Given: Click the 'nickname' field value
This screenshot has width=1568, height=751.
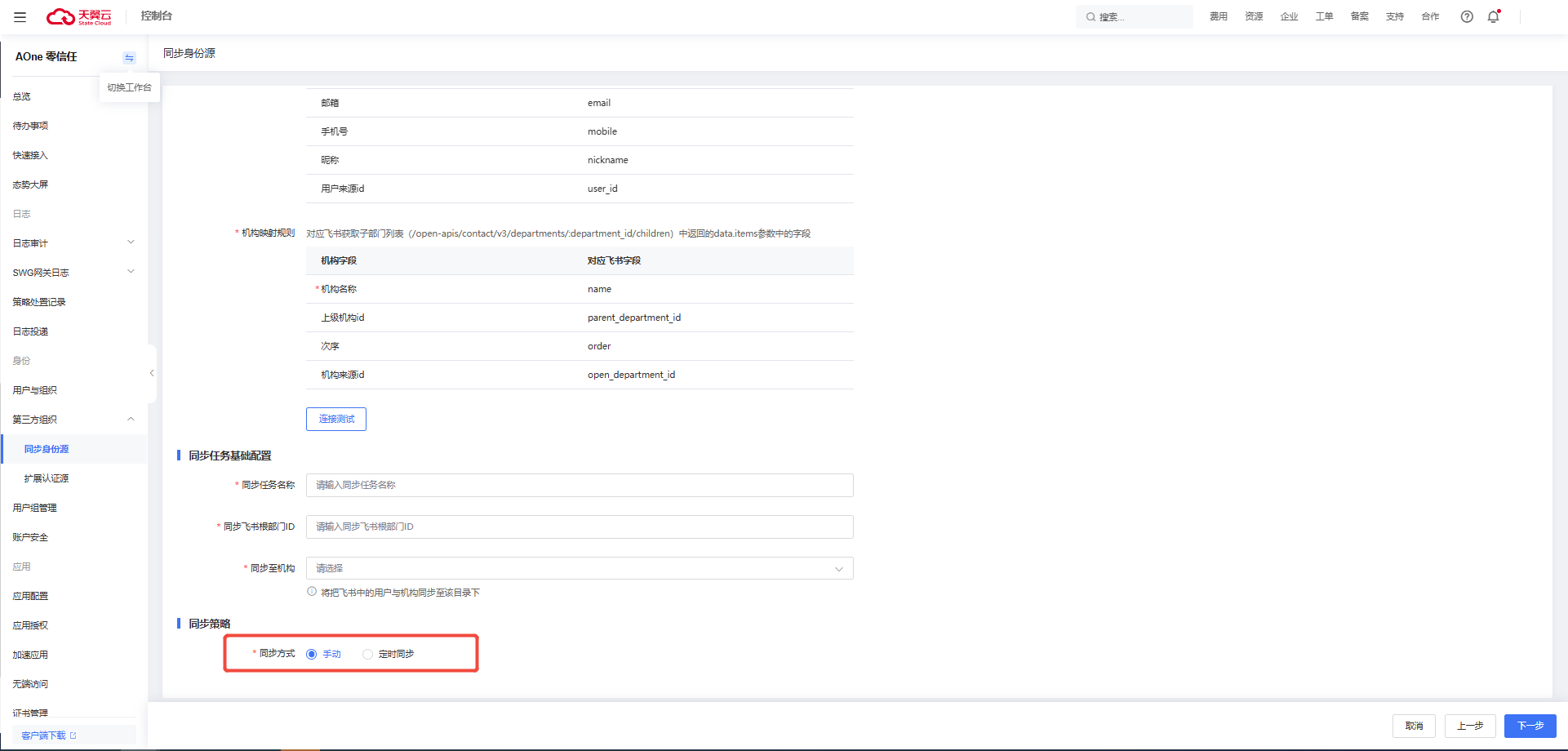Looking at the screenshot, I should (608, 160).
